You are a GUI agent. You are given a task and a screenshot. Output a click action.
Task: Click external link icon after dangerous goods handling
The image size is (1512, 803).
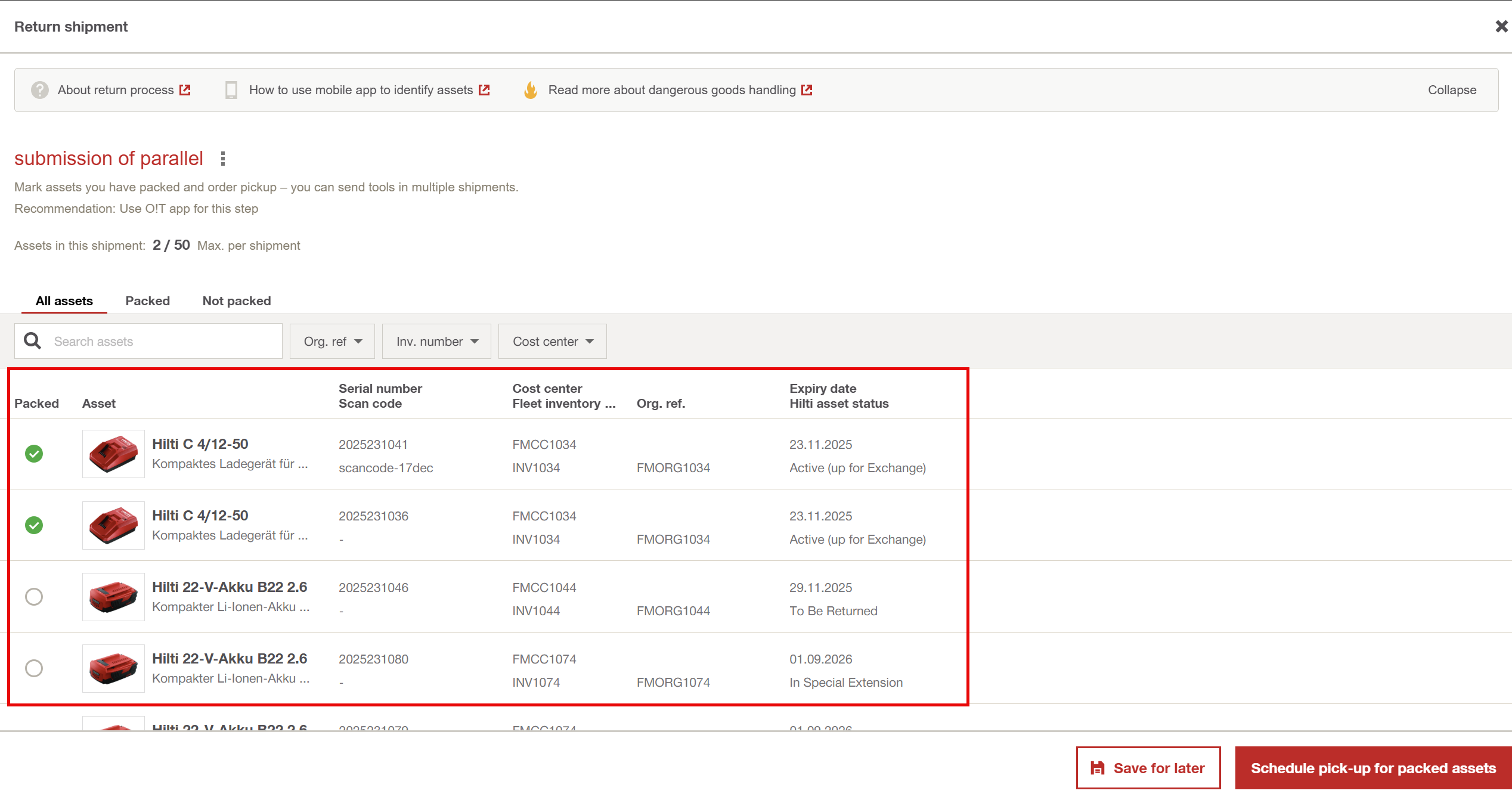pos(807,90)
